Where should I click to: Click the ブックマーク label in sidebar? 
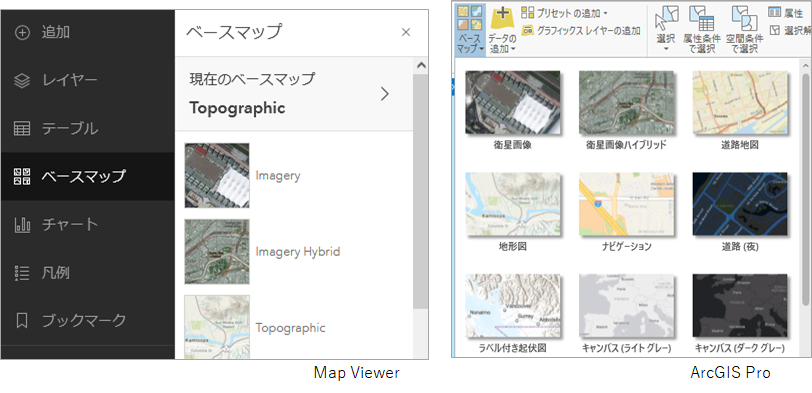pyautogui.click(x=84, y=321)
